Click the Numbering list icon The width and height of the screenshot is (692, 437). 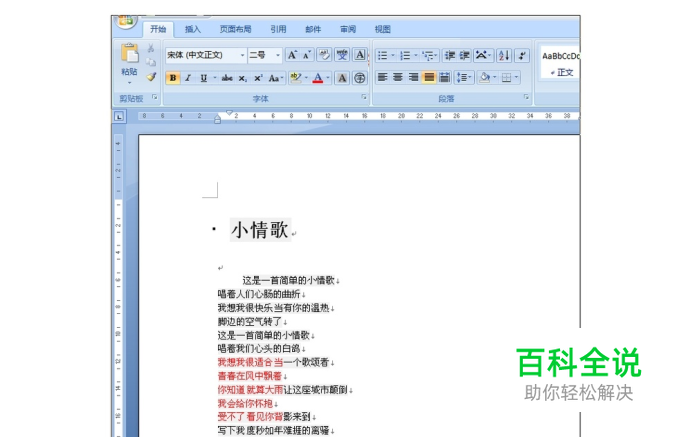tap(405, 55)
